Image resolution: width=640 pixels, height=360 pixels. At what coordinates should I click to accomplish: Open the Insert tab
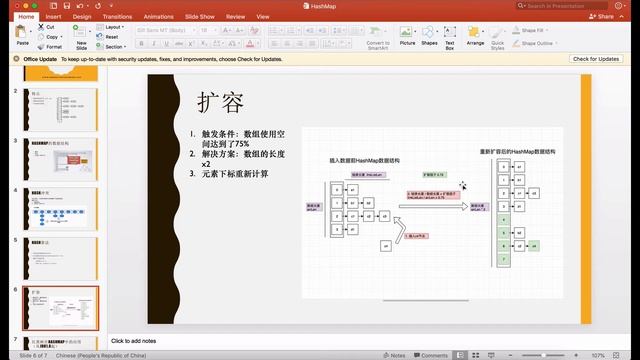coord(53,17)
